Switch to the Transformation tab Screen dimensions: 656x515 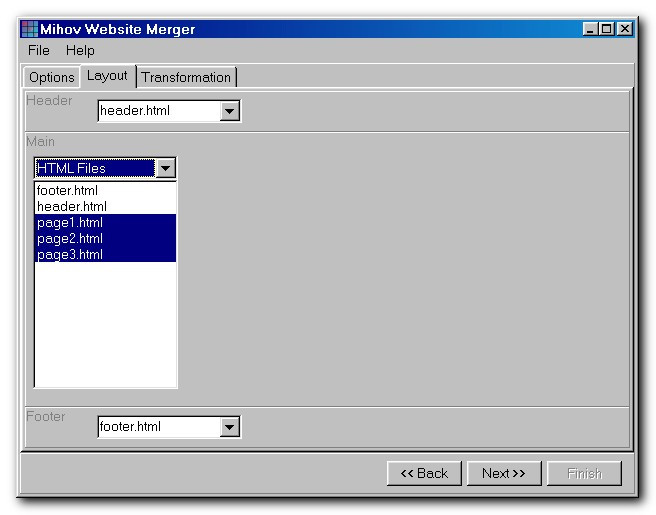coord(186,77)
